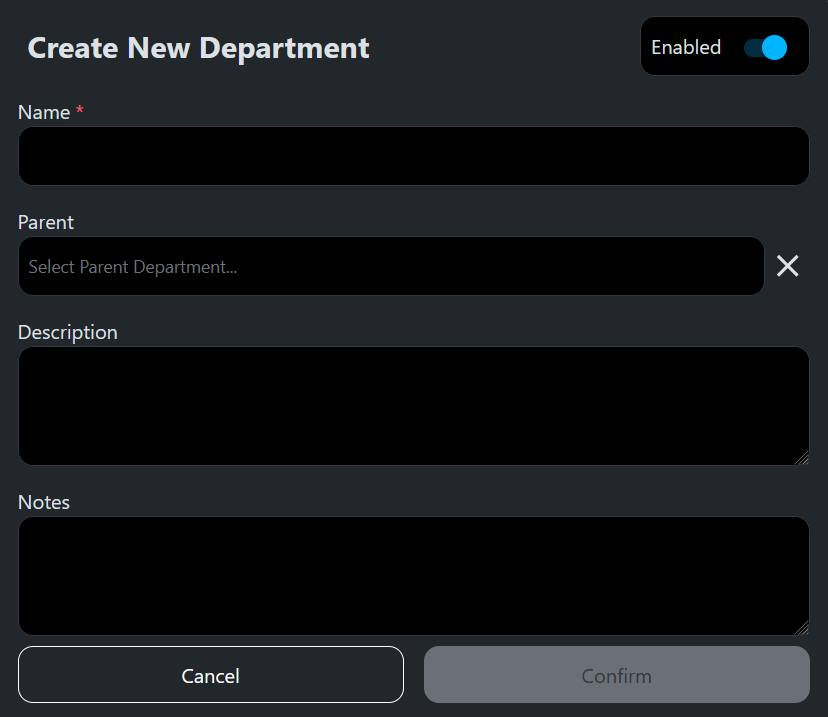The height and width of the screenshot is (717, 828).
Task: Click the Parent Department placeholder text
Action: 131,266
